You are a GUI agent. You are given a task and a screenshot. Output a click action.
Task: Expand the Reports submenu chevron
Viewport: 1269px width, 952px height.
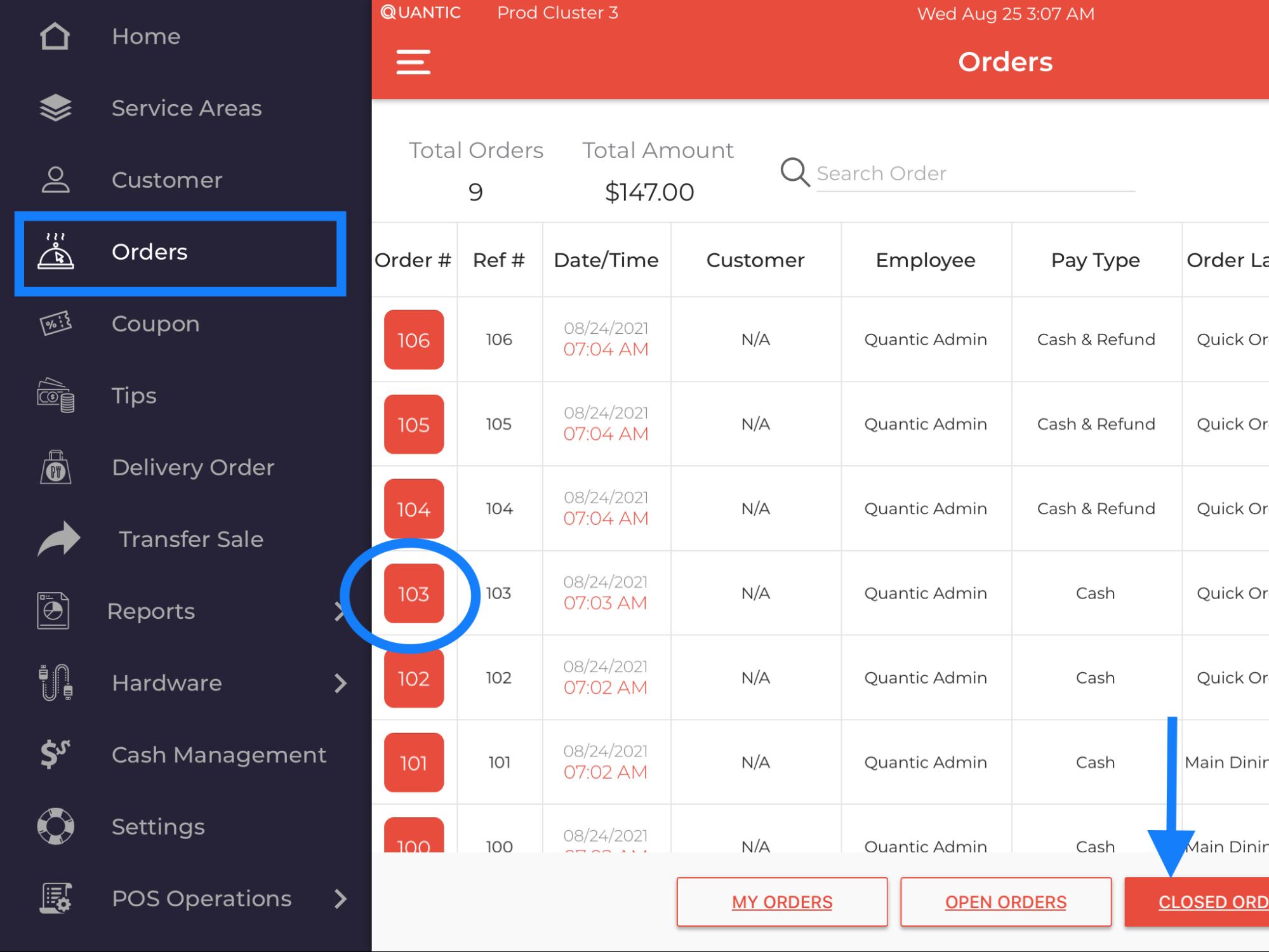click(340, 611)
